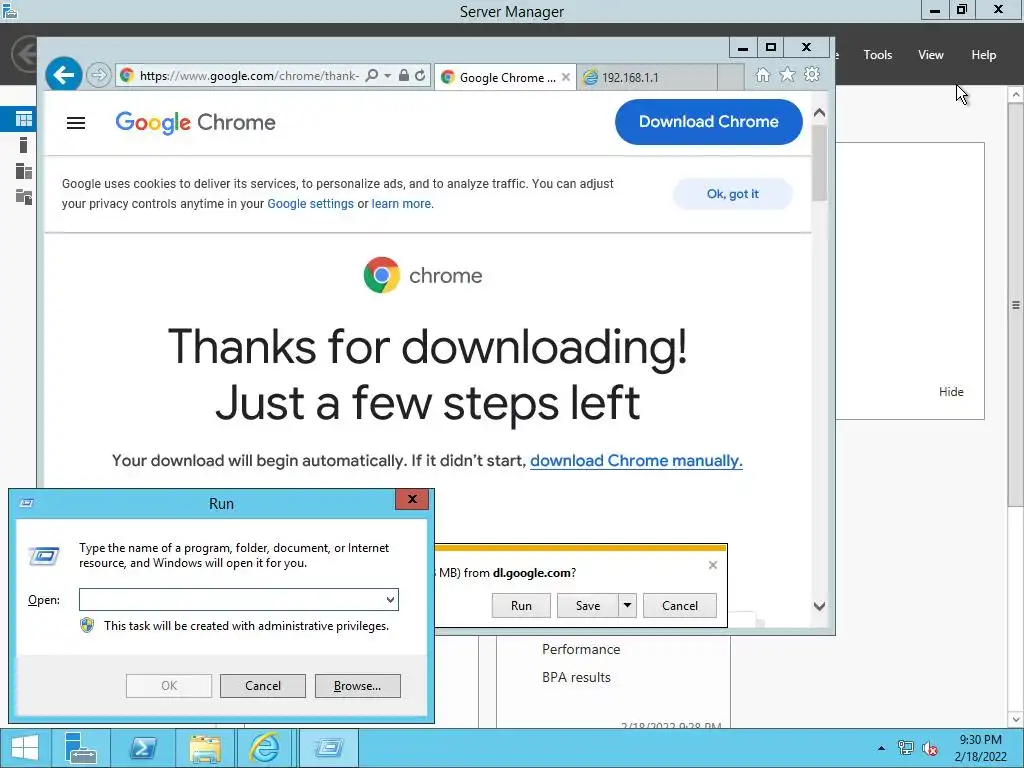Click the IE page scroll down arrow

pyautogui.click(x=819, y=606)
